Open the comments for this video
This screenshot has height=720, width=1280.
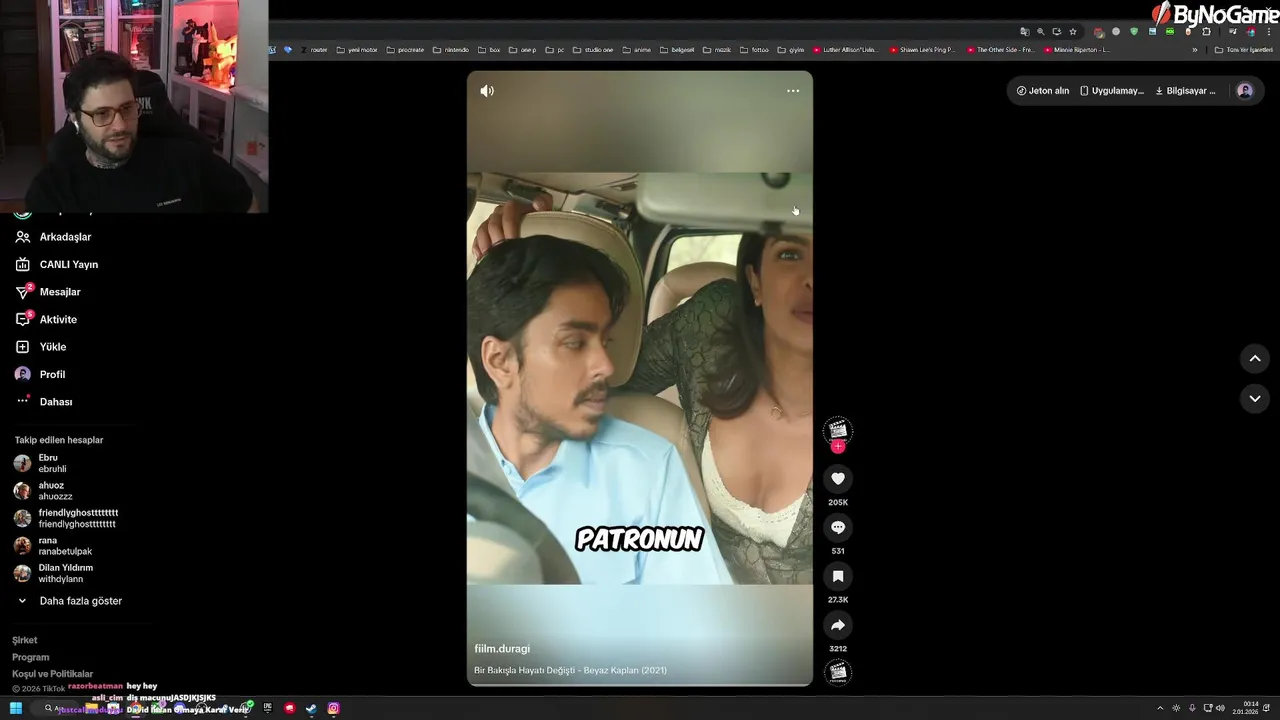pos(838,528)
